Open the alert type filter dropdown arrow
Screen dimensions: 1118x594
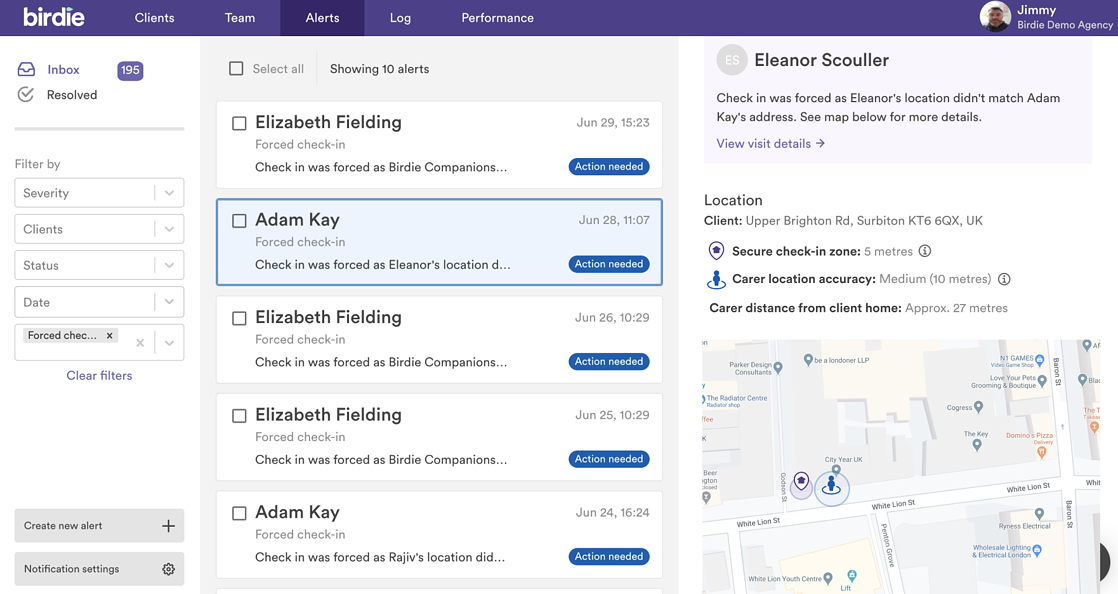coord(169,343)
